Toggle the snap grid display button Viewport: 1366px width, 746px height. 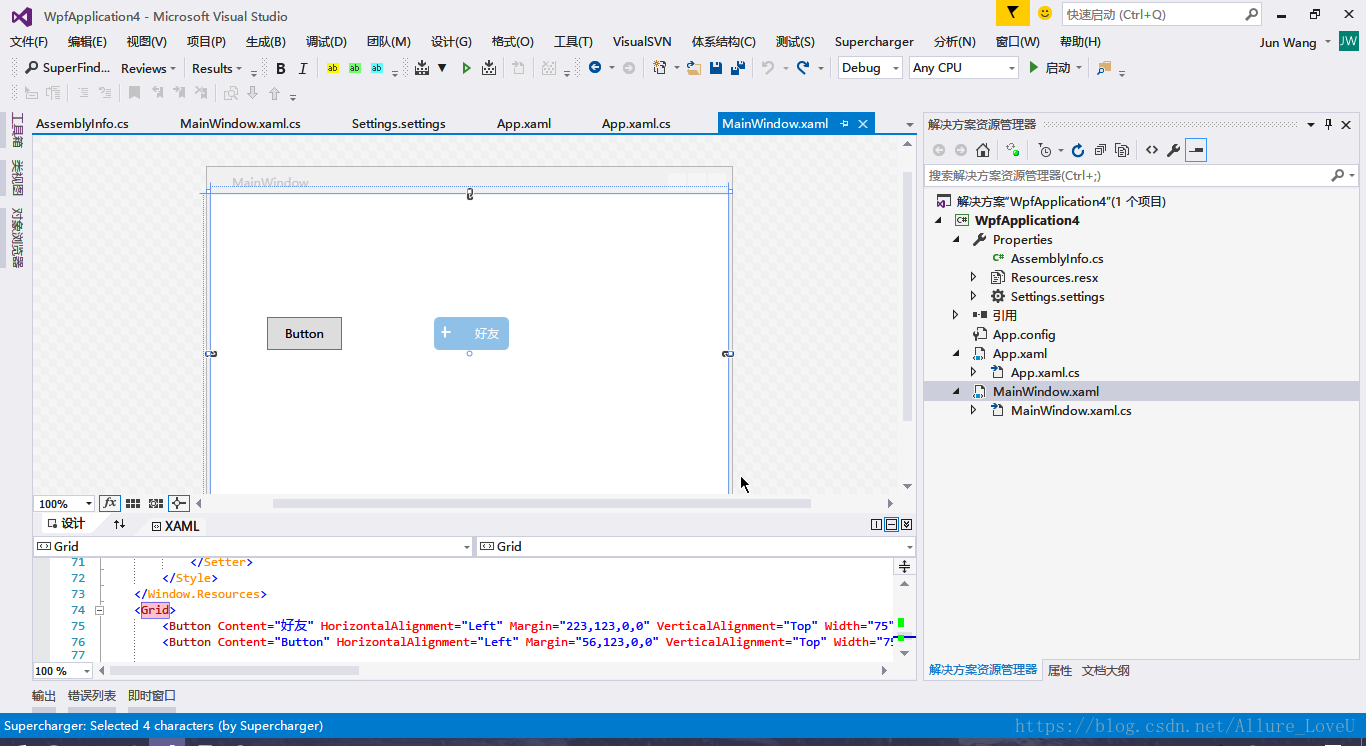133,503
